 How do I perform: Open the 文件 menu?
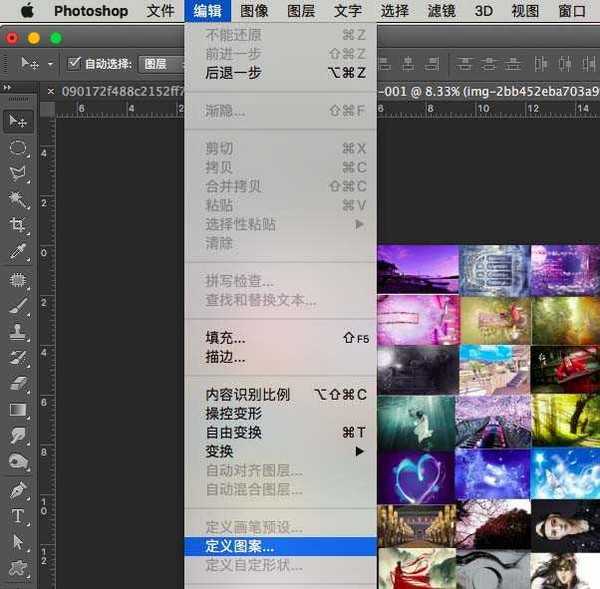(x=160, y=11)
